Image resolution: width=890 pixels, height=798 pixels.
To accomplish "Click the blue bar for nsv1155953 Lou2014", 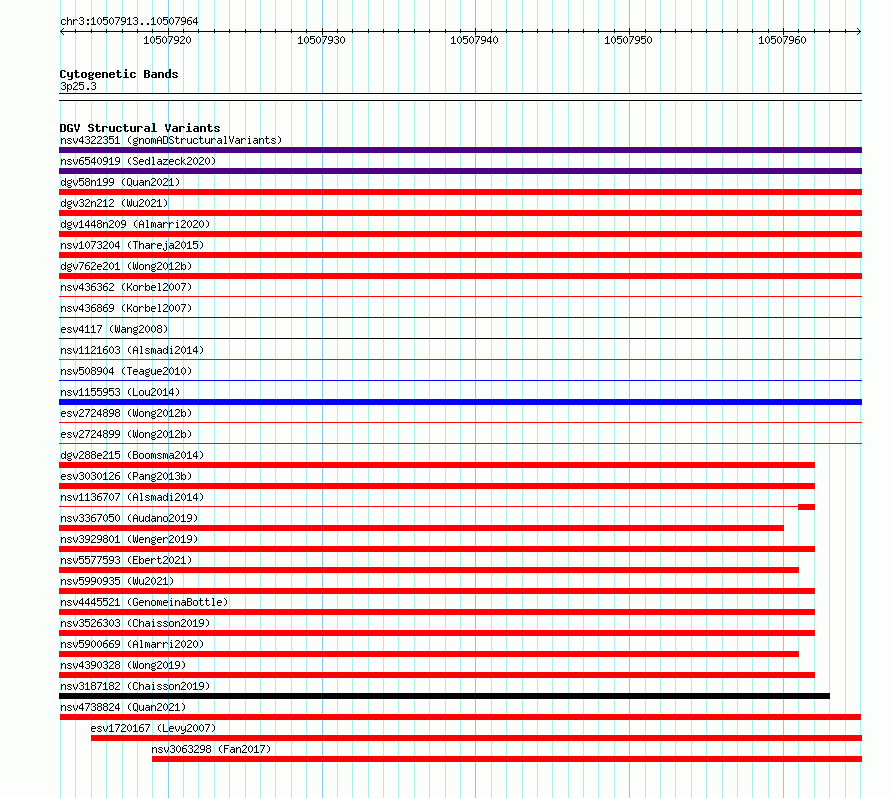I will coord(460,402).
